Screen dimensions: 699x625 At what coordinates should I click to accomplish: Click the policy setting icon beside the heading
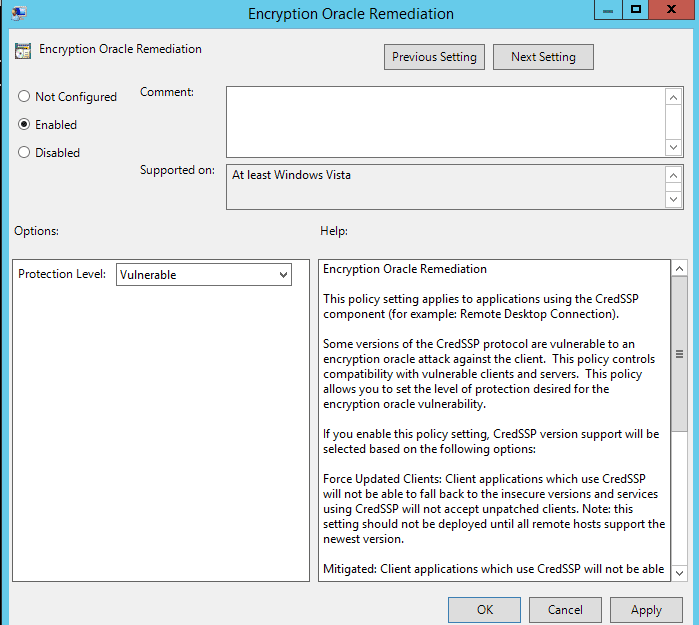click(x=23, y=51)
